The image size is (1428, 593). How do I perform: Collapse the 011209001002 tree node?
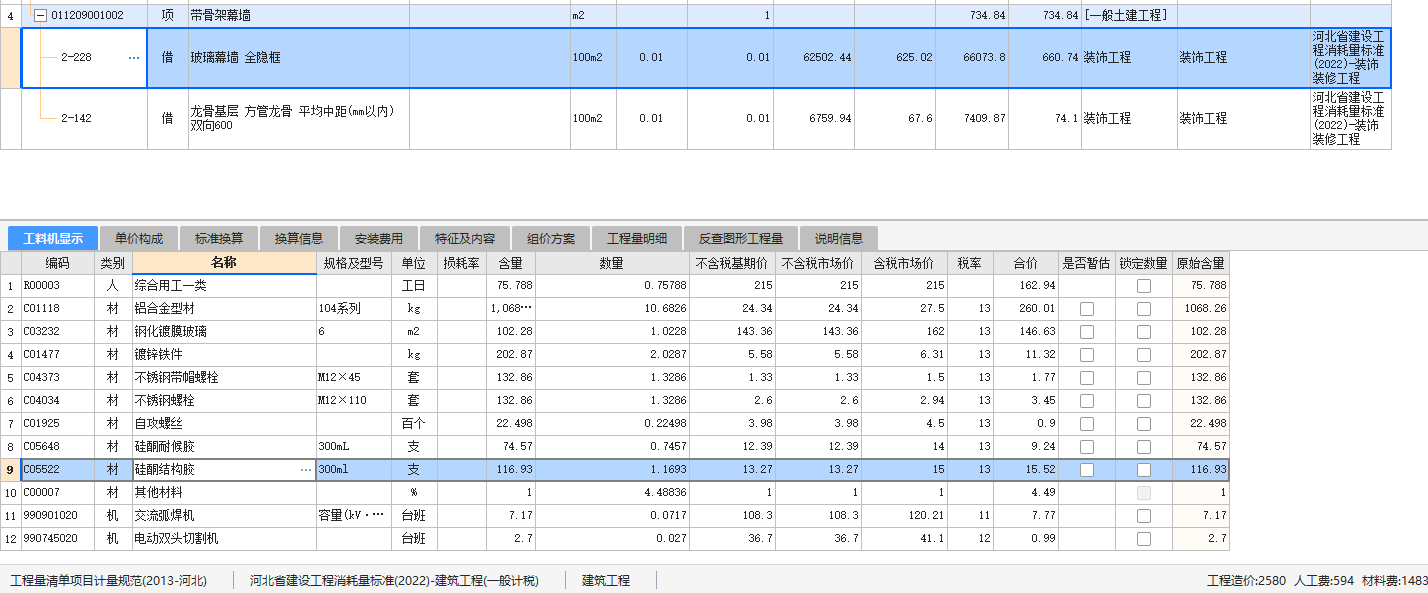40,16
